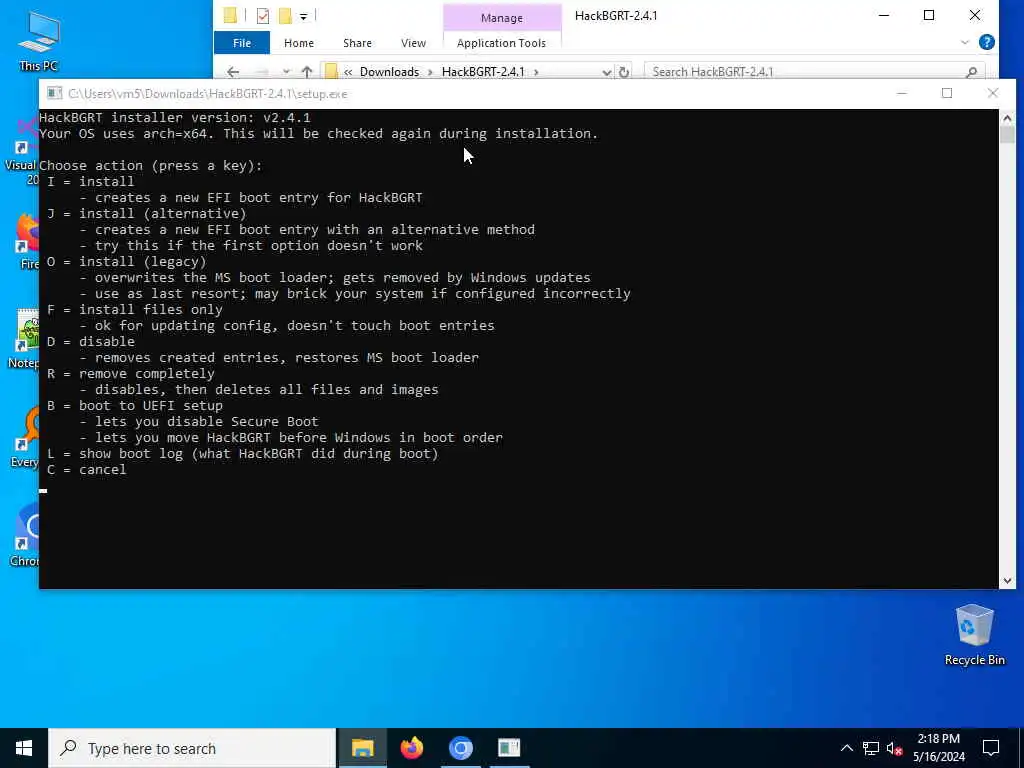Click the 'Choose action (press a key):' line
Viewport: 1024px width, 768px height.
click(x=151, y=166)
